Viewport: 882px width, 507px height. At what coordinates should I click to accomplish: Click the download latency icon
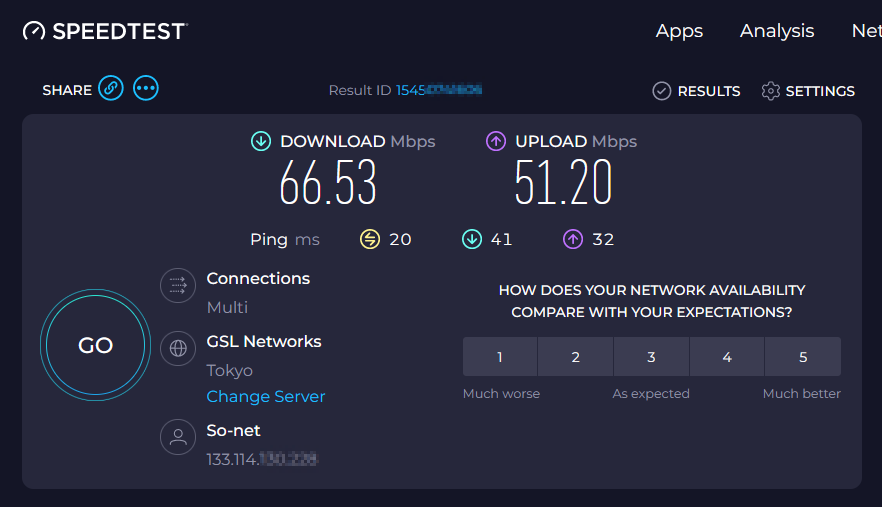click(x=472, y=239)
